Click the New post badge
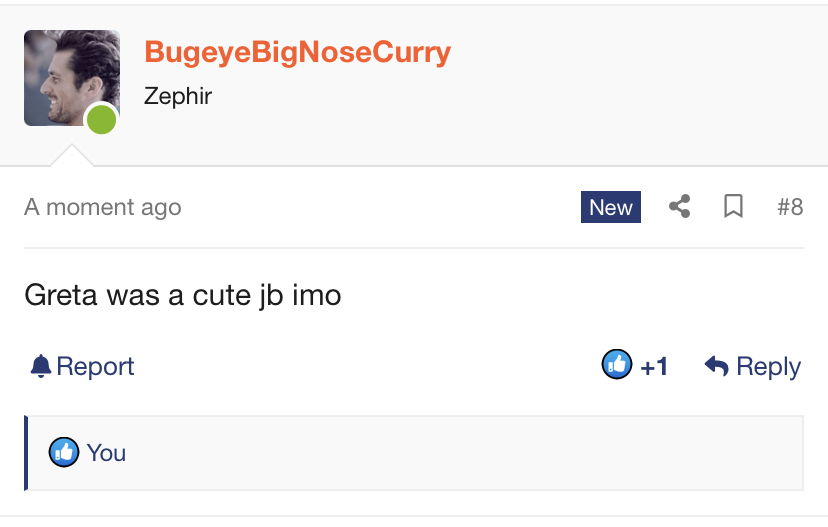Viewport: 828px width, 527px height. tap(611, 207)
